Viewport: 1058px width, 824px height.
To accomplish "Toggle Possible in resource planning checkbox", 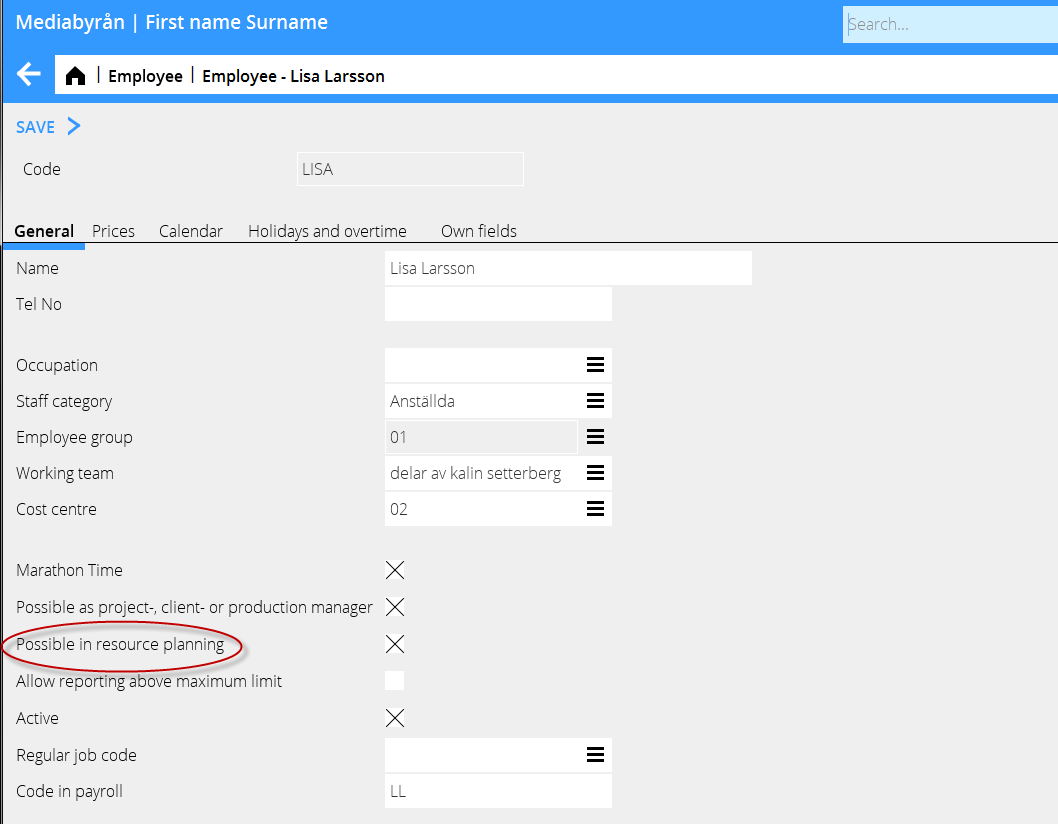I will 395,644.
